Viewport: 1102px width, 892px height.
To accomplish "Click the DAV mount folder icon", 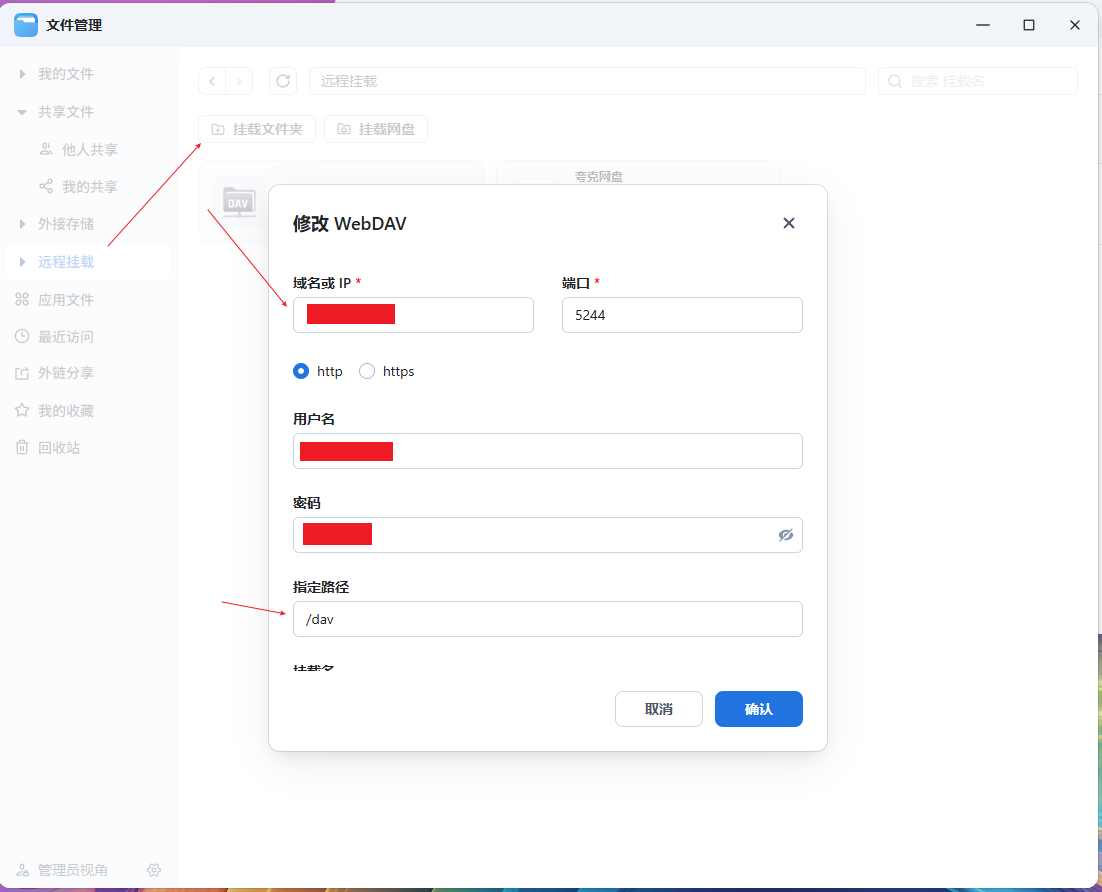I will click(238, 201).
